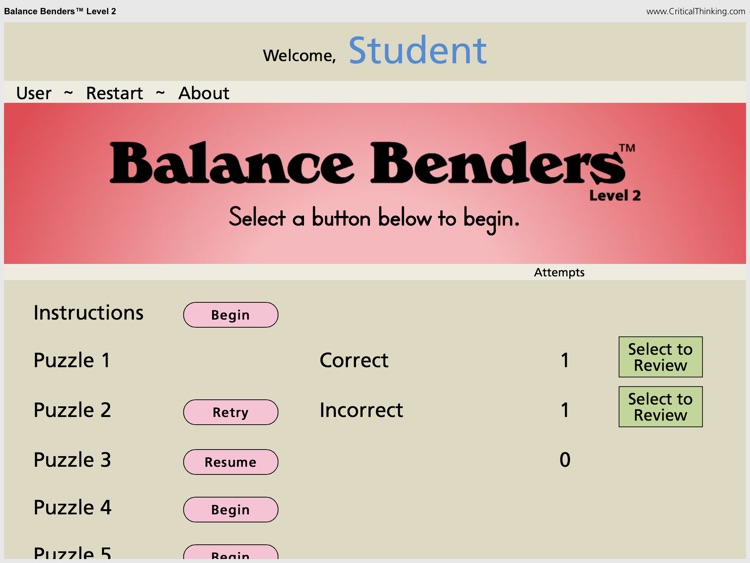Click the Level 2 subtitle under logo
Screen dimensions: 750x563
pos(615,196)
